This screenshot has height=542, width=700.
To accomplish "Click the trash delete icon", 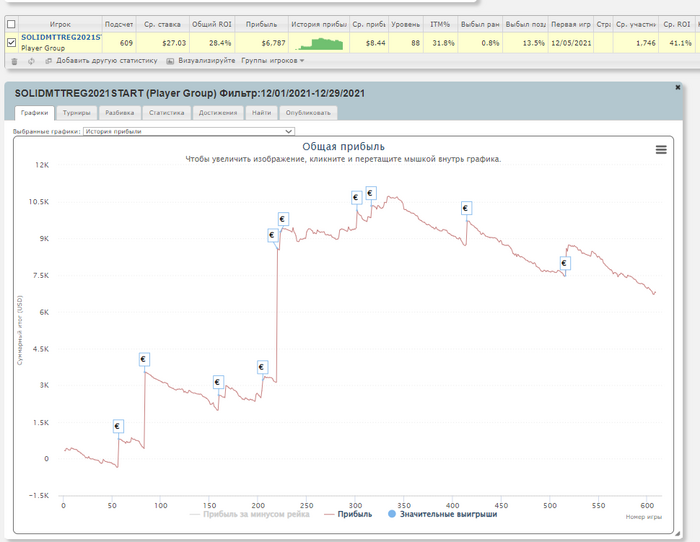I will (x=14, y=61).
